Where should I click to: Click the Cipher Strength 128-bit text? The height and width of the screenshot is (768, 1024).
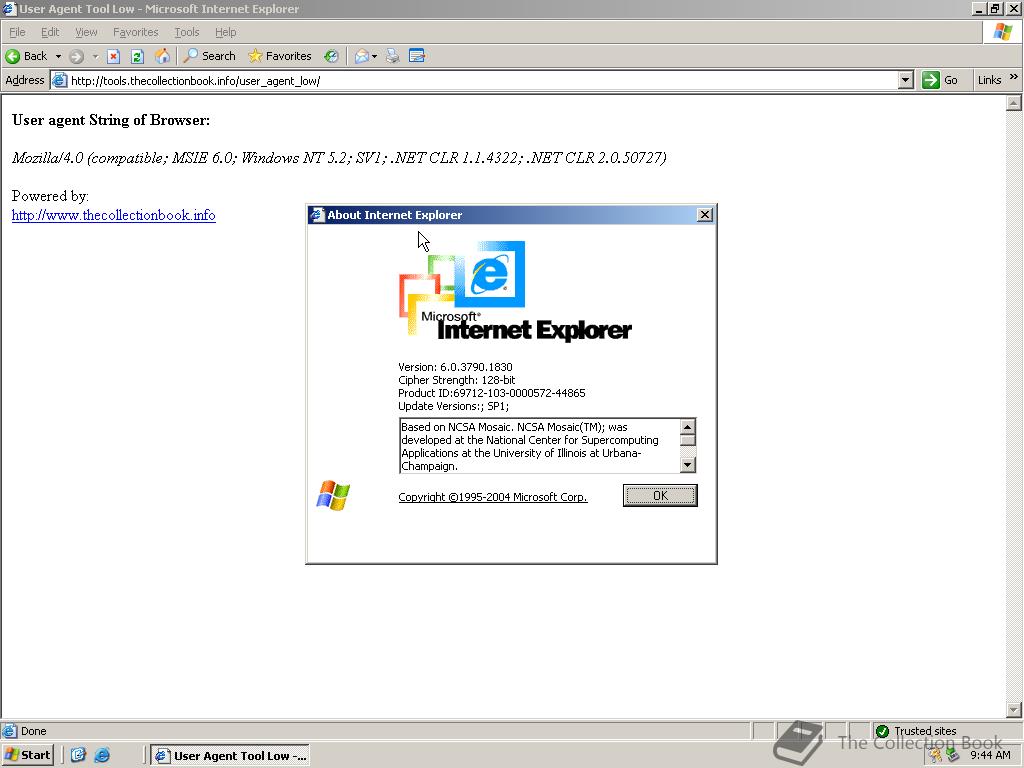click(x=456, y=380)
